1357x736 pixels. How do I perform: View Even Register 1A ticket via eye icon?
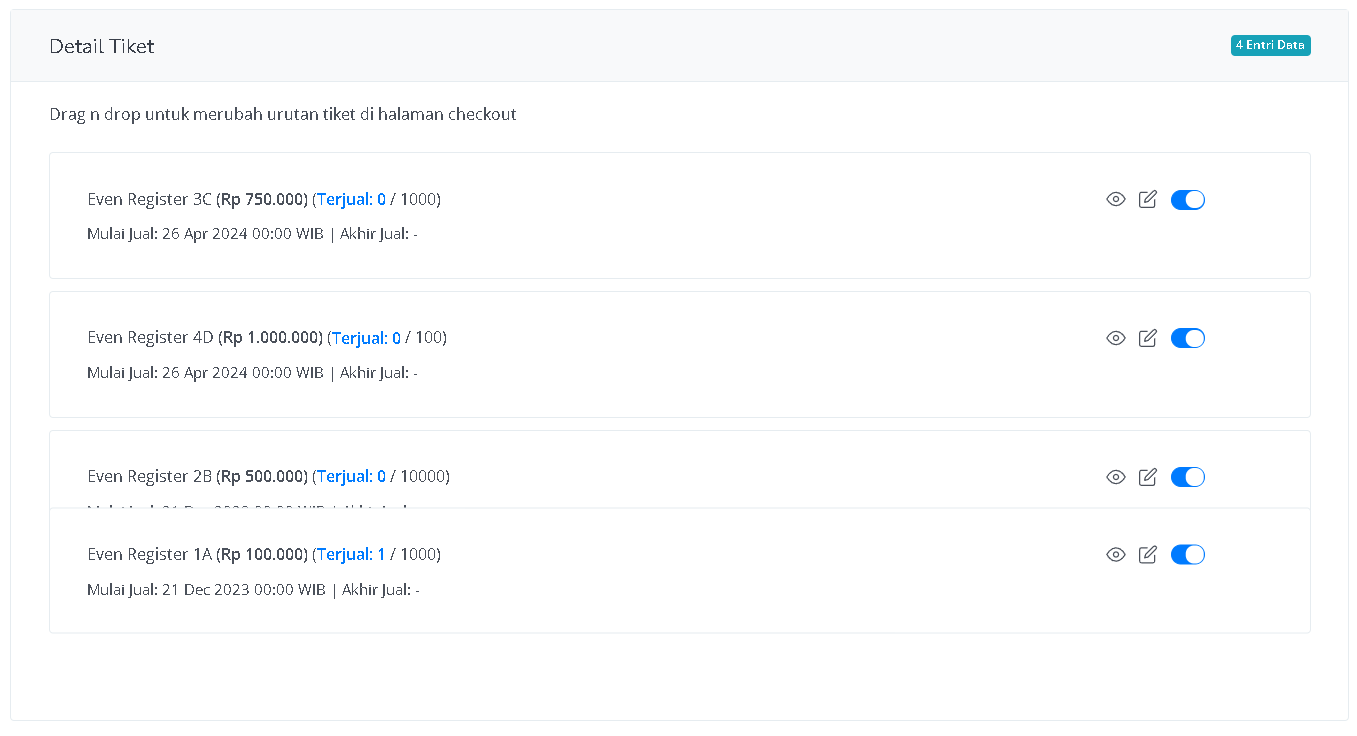(1116, 555)
